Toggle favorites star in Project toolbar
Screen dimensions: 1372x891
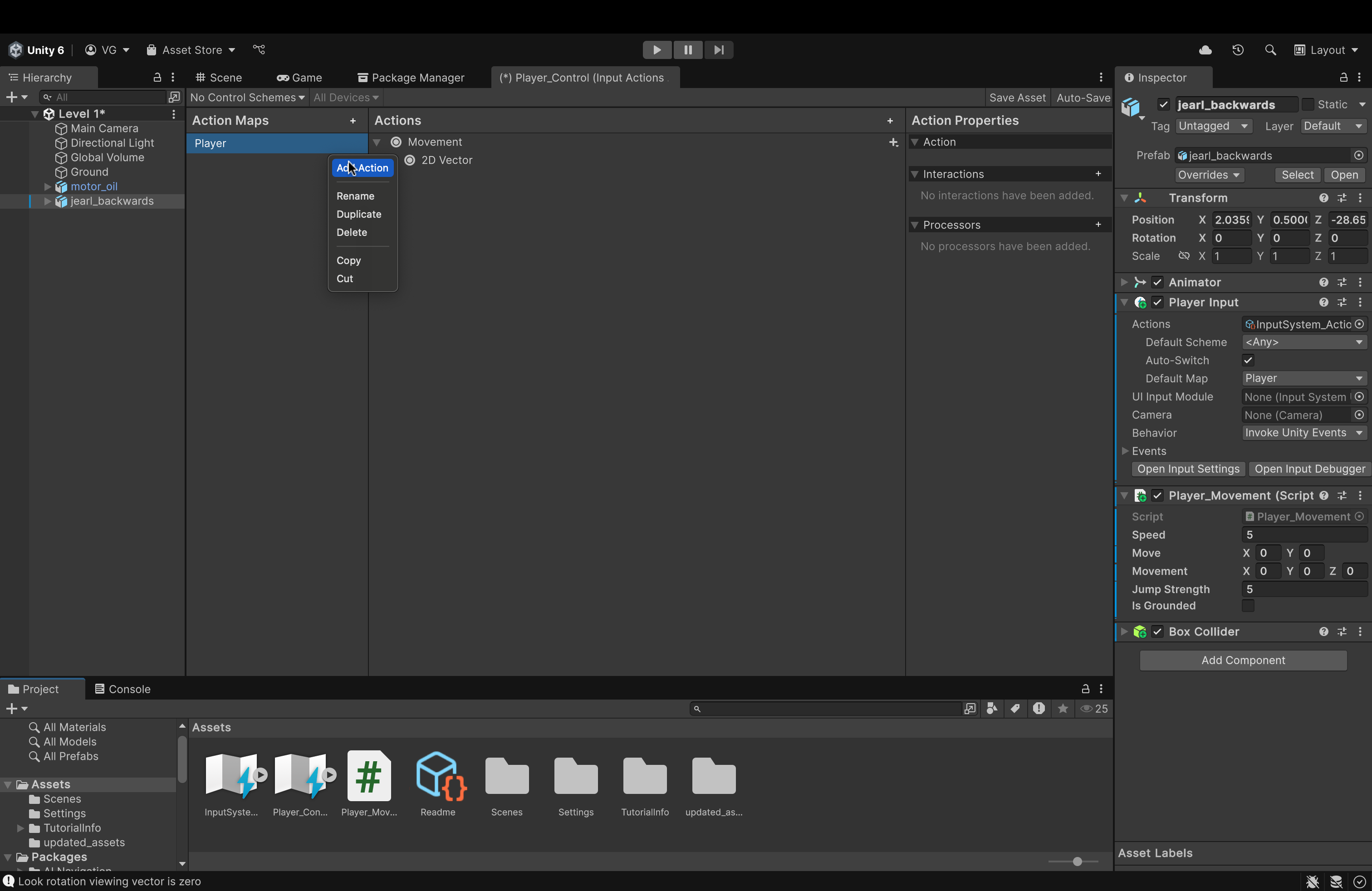1063,708
